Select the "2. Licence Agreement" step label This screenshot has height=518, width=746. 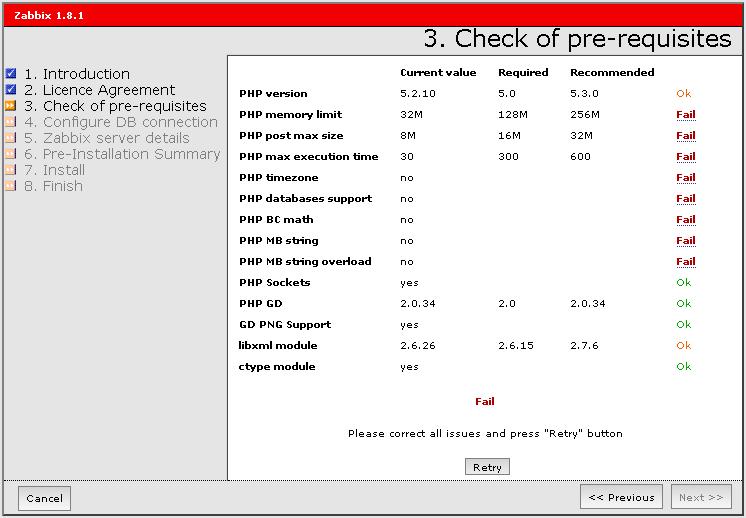(x=99, y=90)
